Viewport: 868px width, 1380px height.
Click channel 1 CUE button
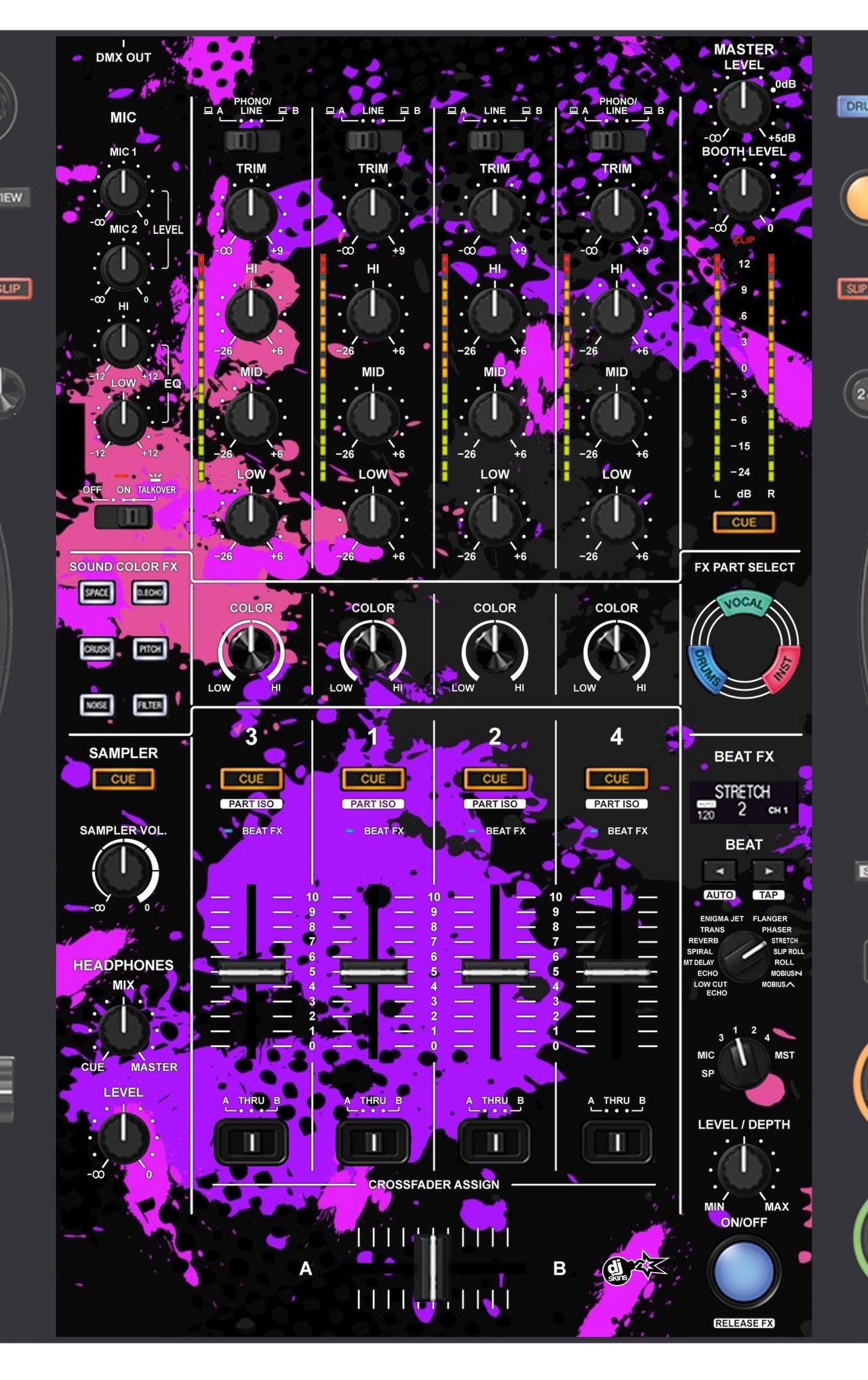tap(373, 779)
